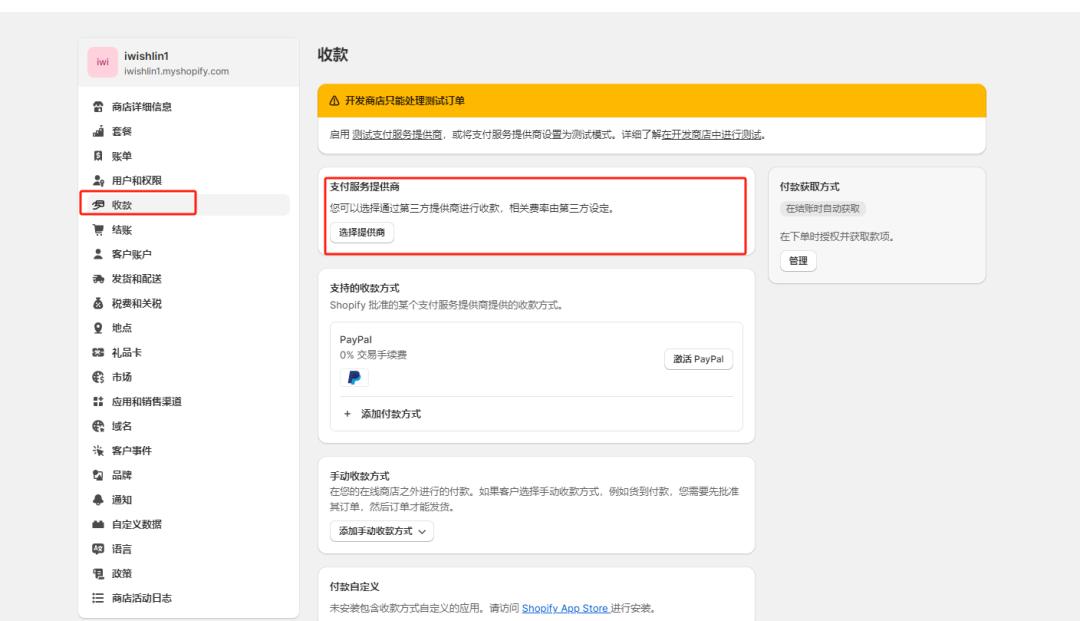Click 添加付款方式 text
Viewport: 1080px width, 621px height.
391,414
